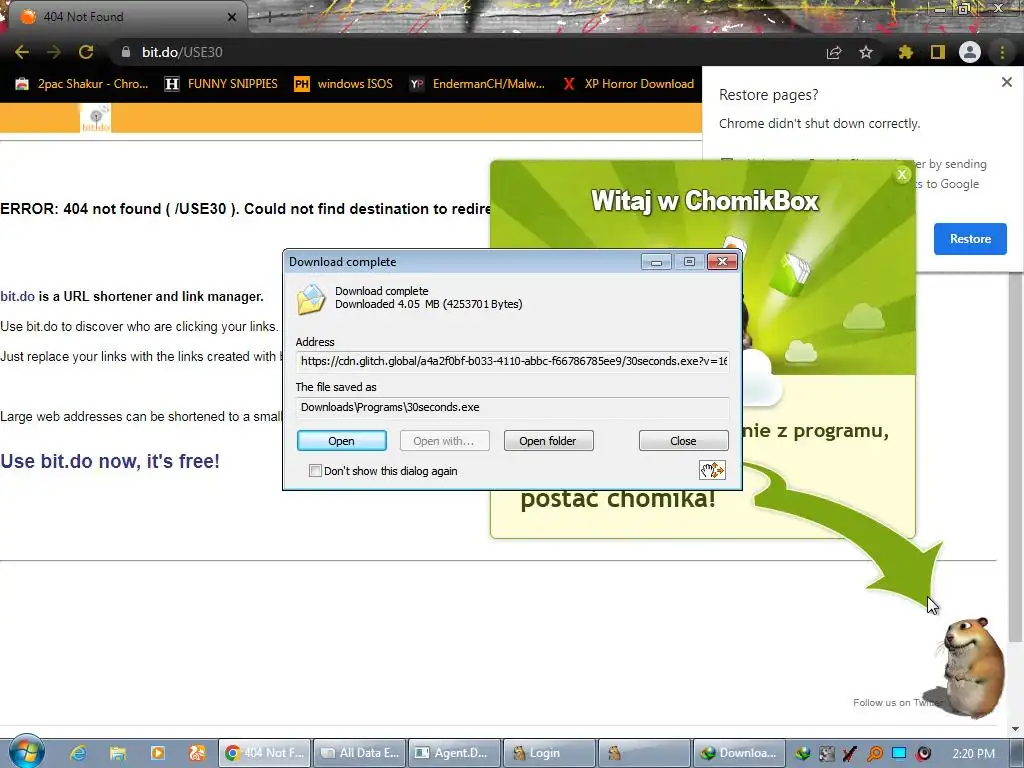Click the round red-black tray icon
Screen dimensions: 1024x768
[923, 754]
